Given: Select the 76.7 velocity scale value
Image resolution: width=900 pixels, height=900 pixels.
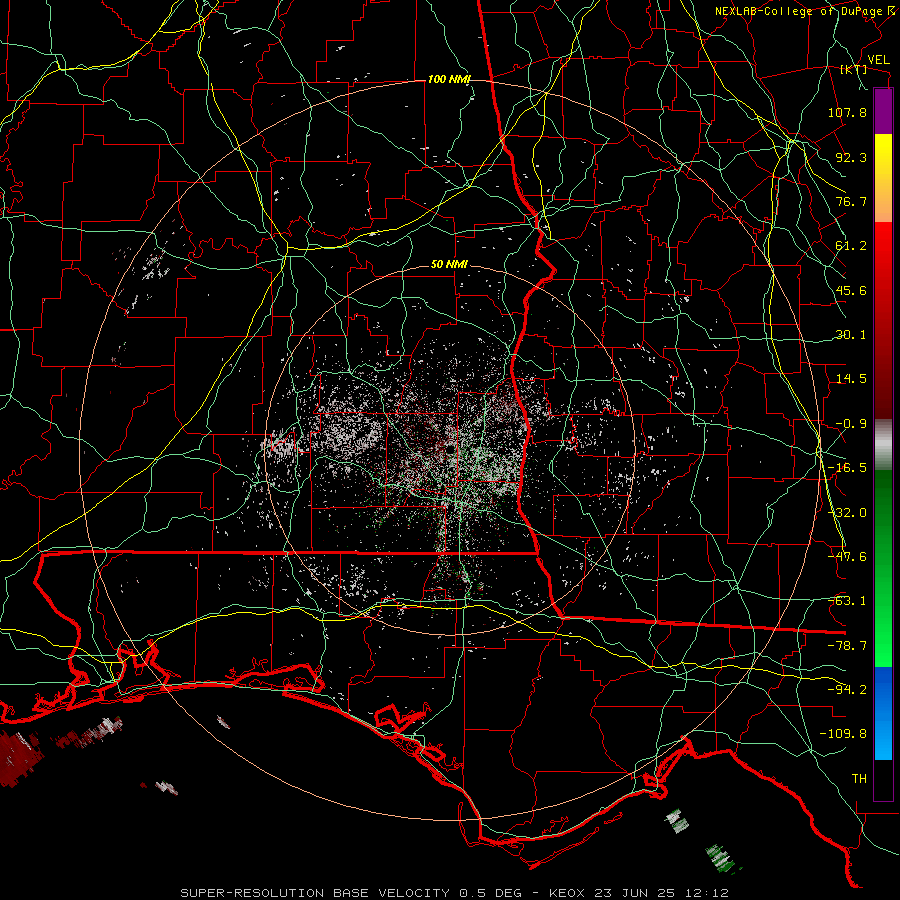Looking at the screenshot, I should (851, 201).
